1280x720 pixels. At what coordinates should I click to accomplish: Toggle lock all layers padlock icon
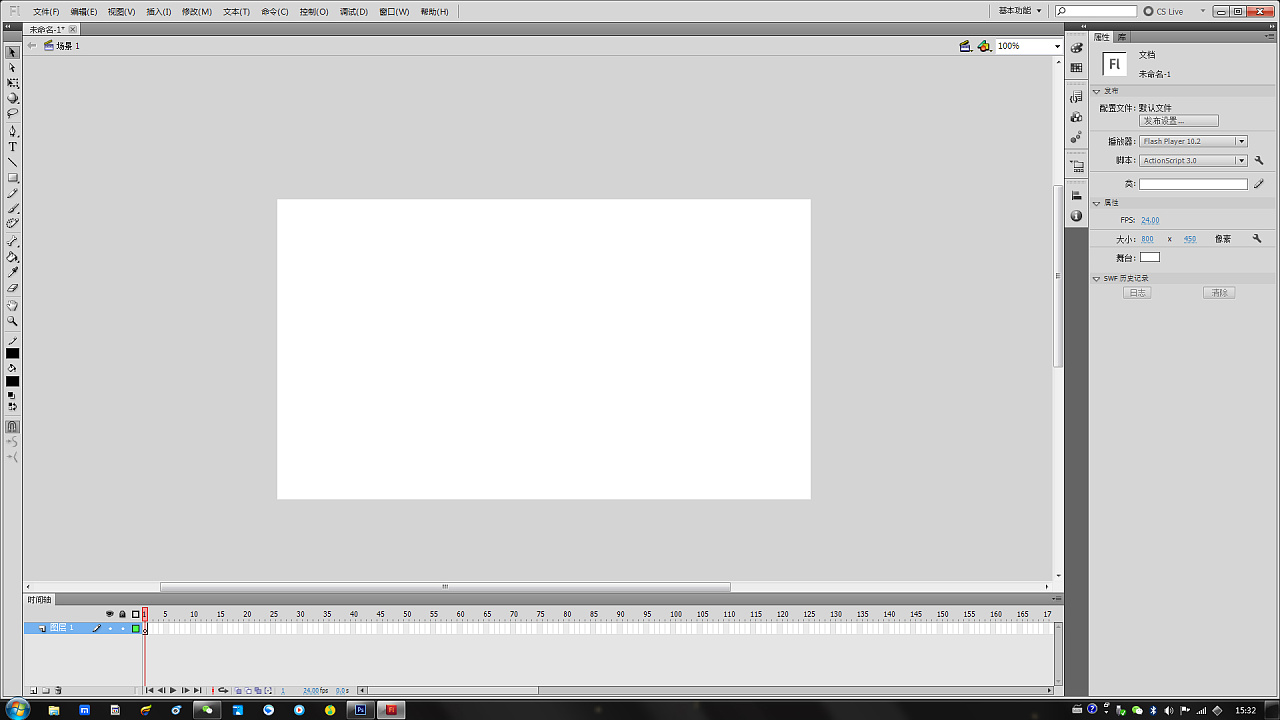click(x=122, y=614)
